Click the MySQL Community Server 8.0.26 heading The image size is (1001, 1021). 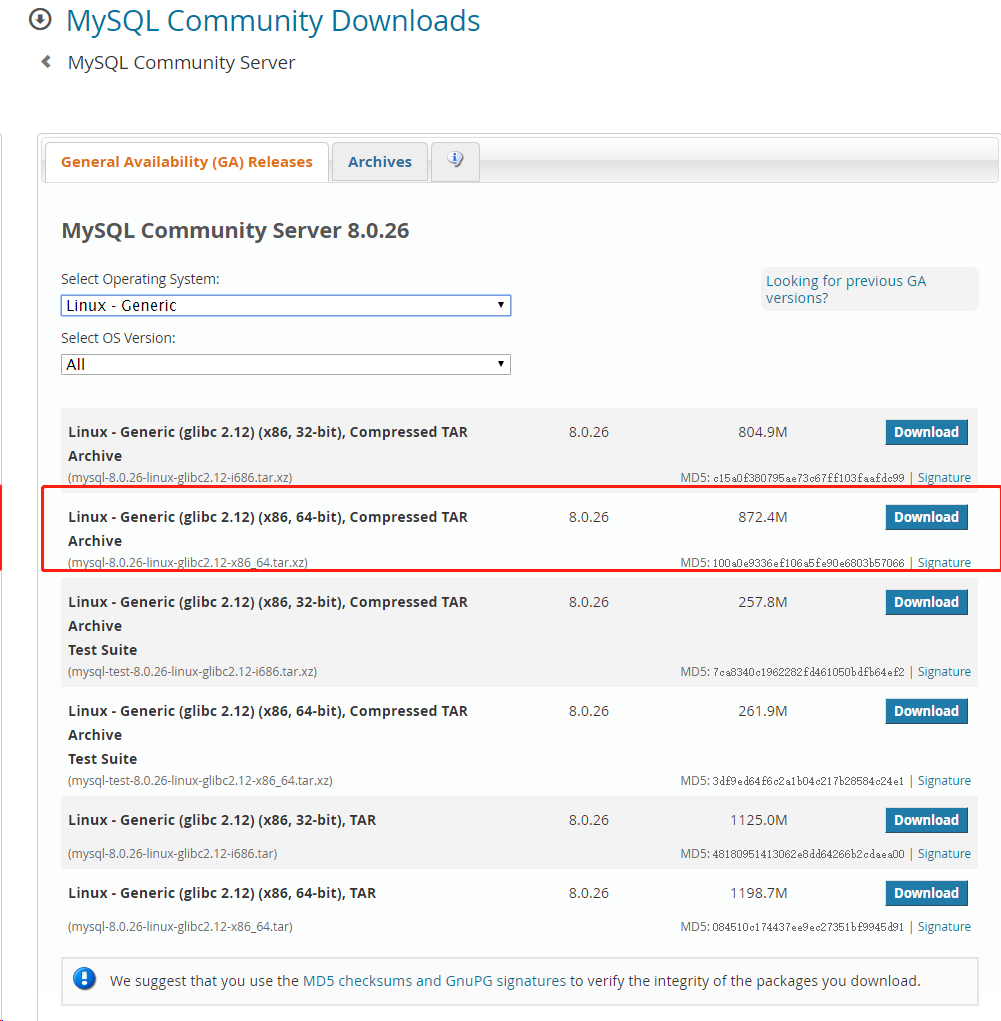235,231
